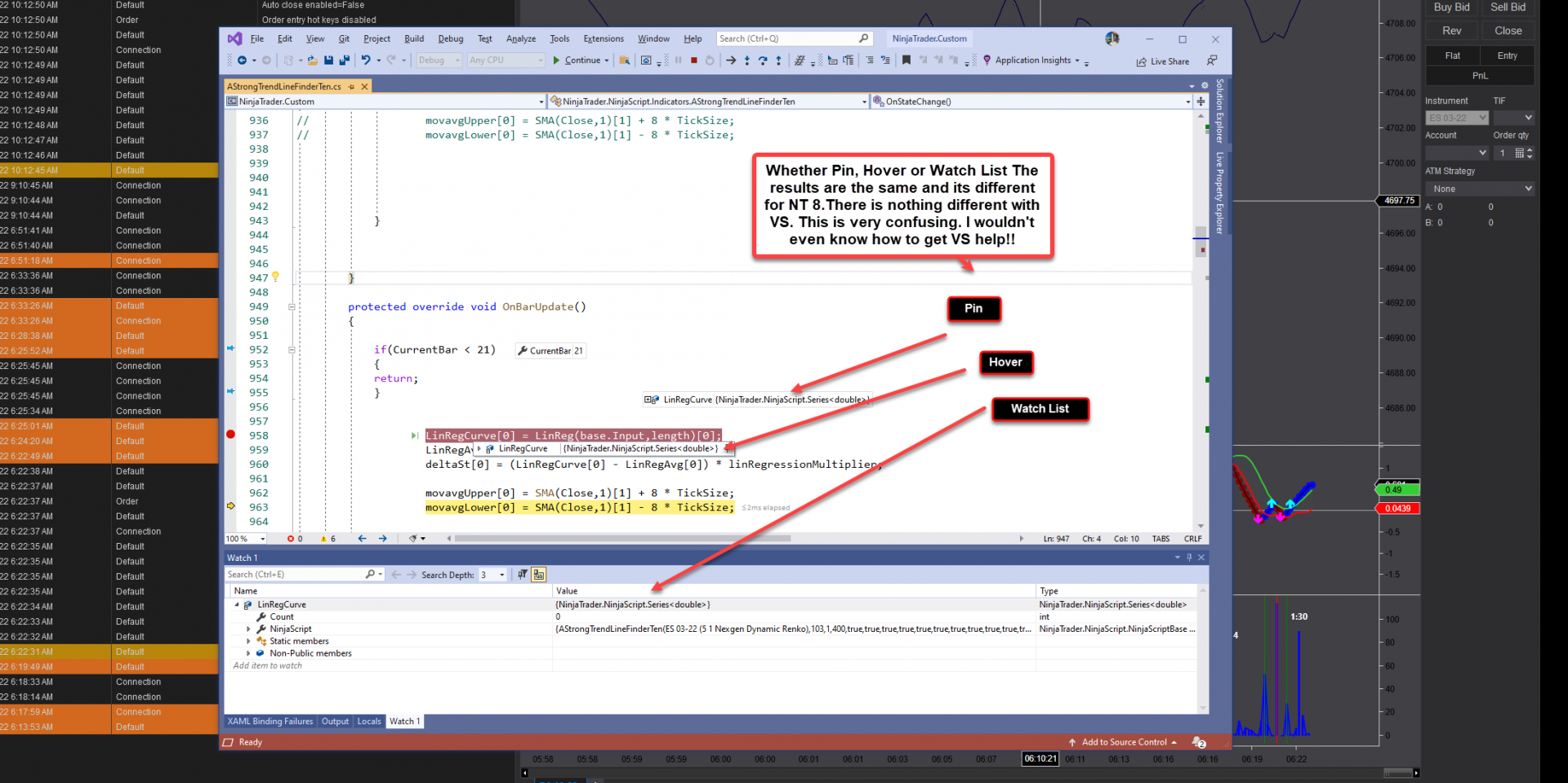Expand the NinjaScript watch tree item
1568x783 pixels.
pyautogui.click(x=248, y=630)
